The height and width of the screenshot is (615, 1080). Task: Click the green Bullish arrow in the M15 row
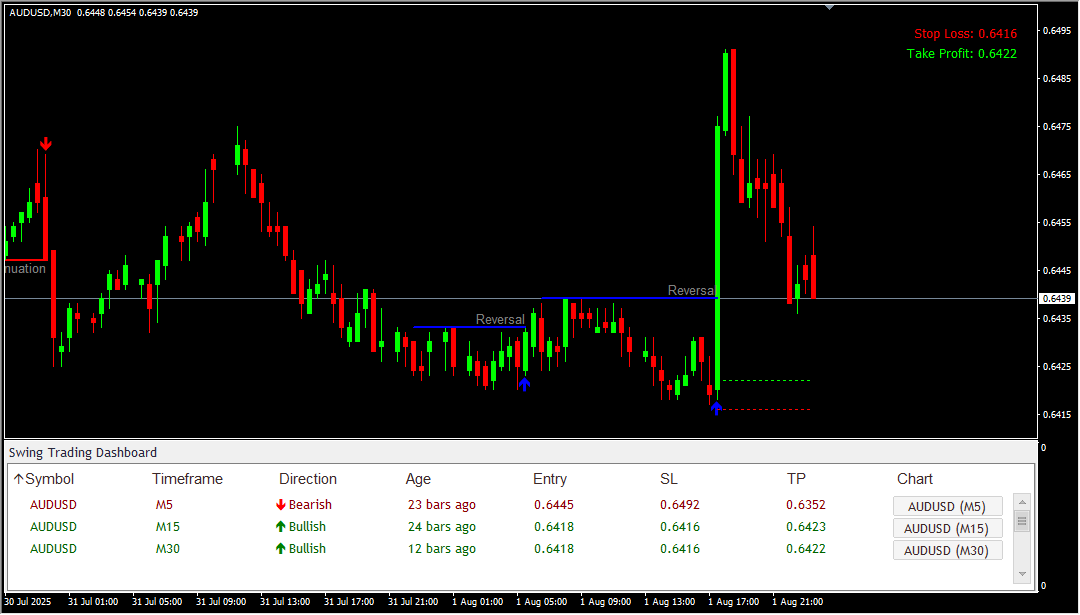[x=281, y=527]
